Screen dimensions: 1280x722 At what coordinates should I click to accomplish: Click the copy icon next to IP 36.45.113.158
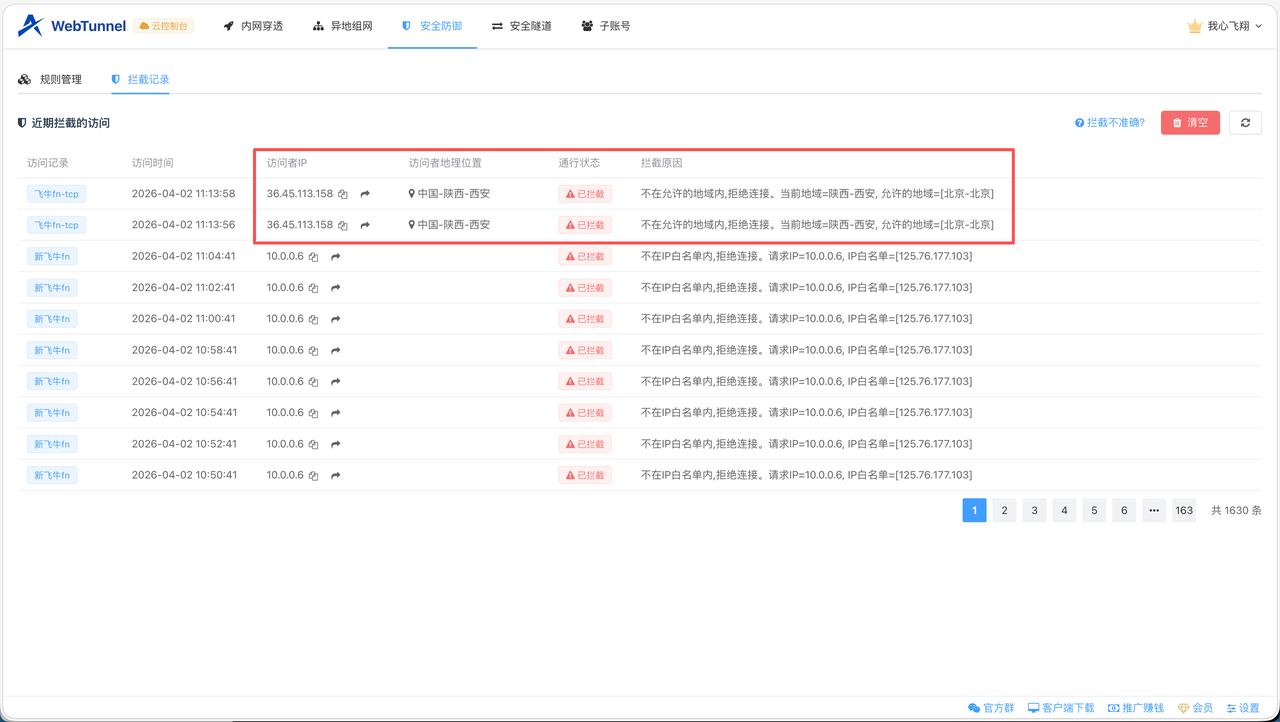pos(342,193)
